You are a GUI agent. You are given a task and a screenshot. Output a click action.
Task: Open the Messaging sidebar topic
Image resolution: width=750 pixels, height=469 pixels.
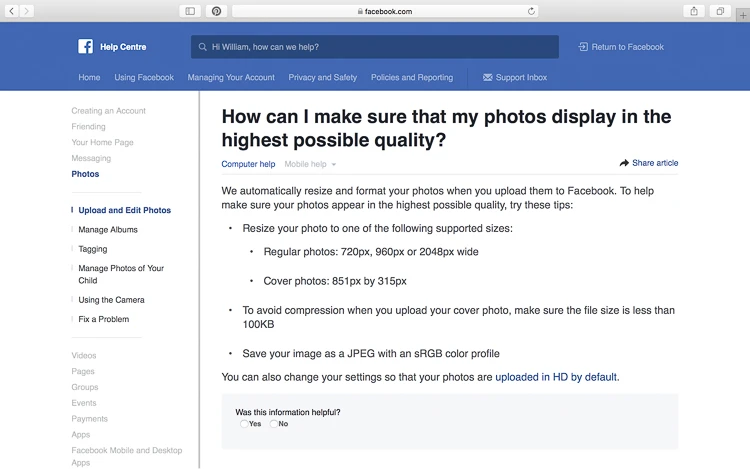(91, 158)
